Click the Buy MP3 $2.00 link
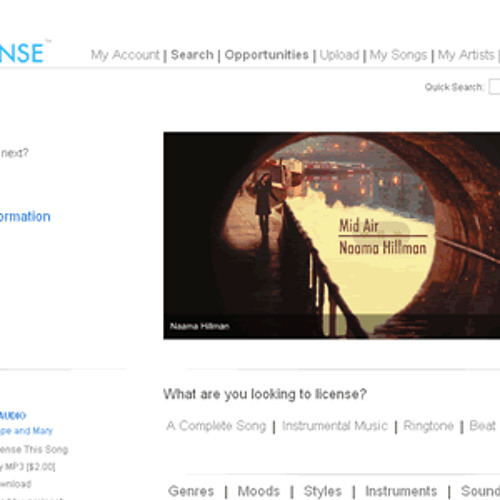 tap(27, 467)
